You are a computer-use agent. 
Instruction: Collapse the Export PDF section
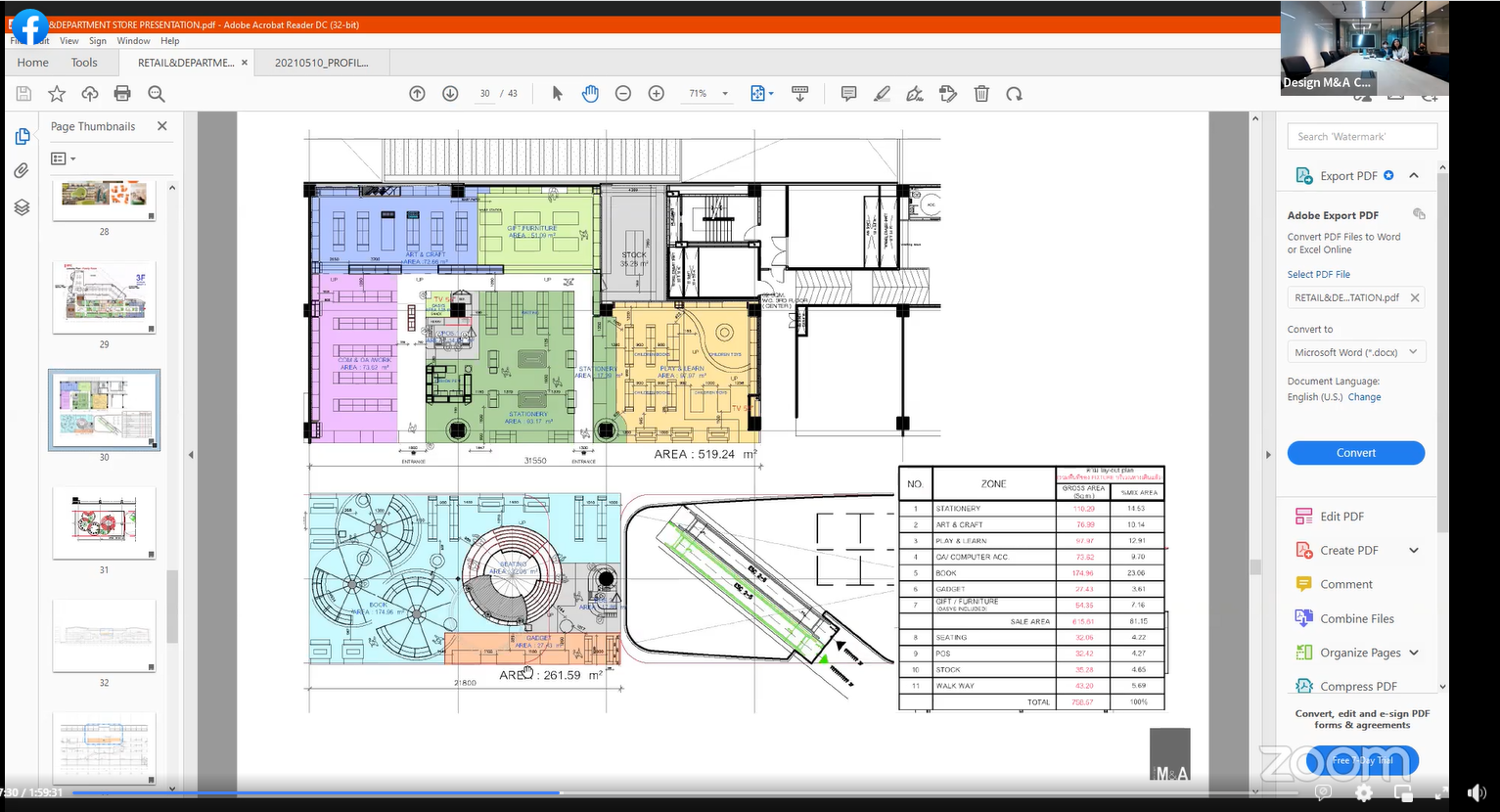[1414, 176]
